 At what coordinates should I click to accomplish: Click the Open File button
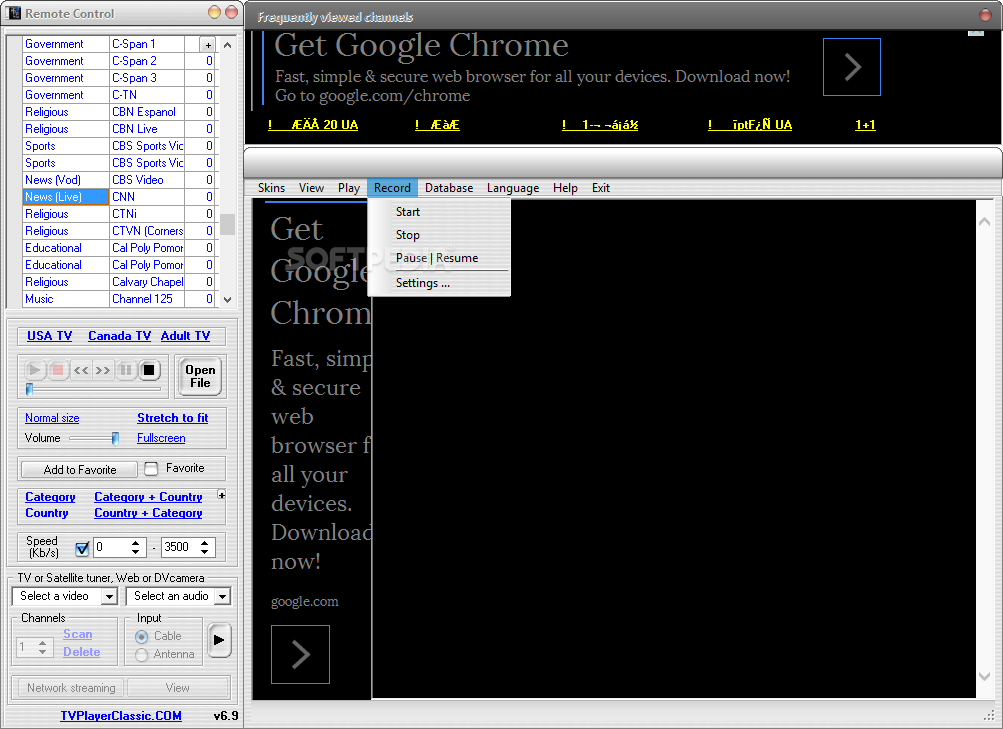coord(200,376)
